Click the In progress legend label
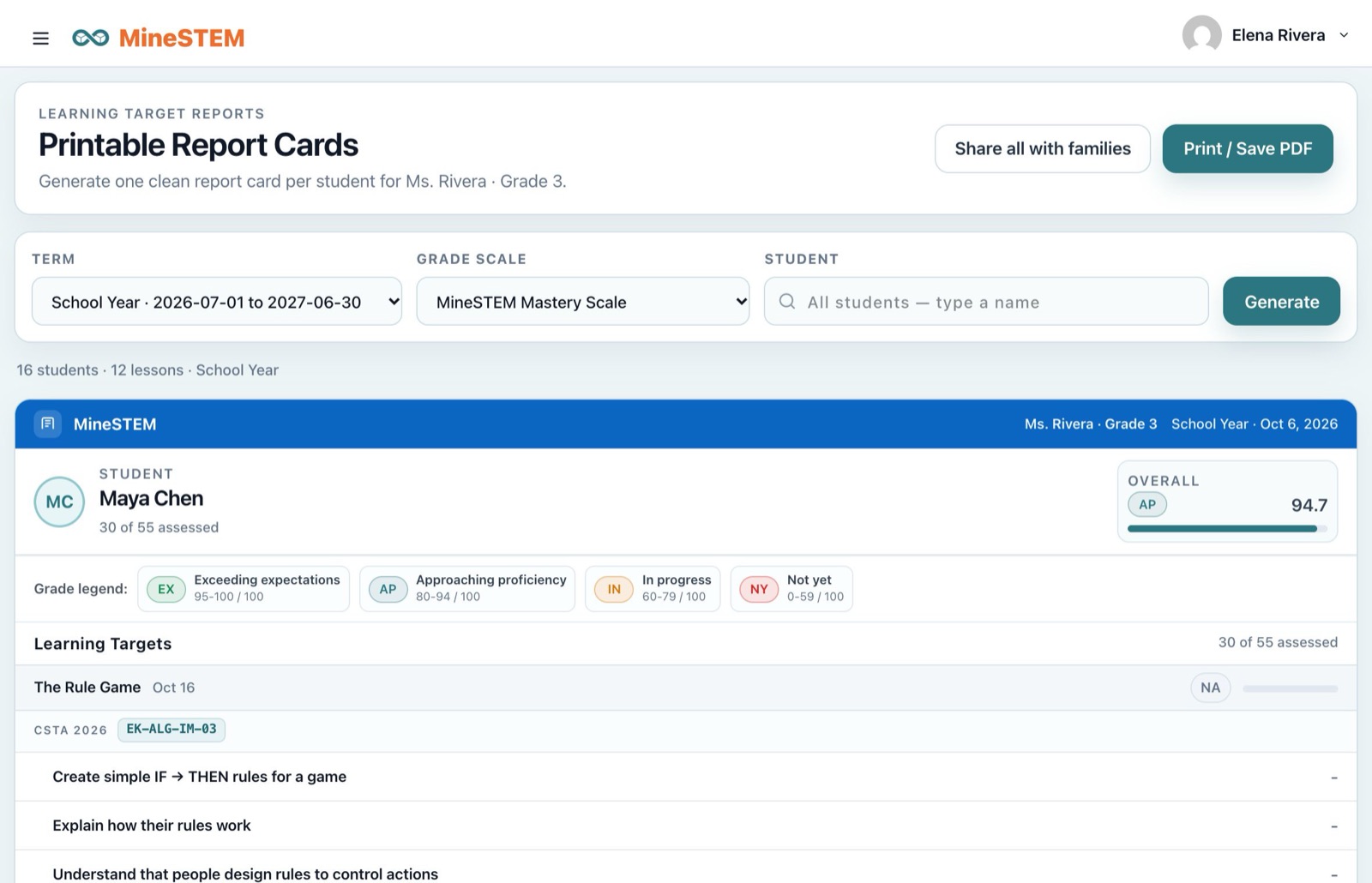This screenshot has width=1372, height=883. point(677,580)
